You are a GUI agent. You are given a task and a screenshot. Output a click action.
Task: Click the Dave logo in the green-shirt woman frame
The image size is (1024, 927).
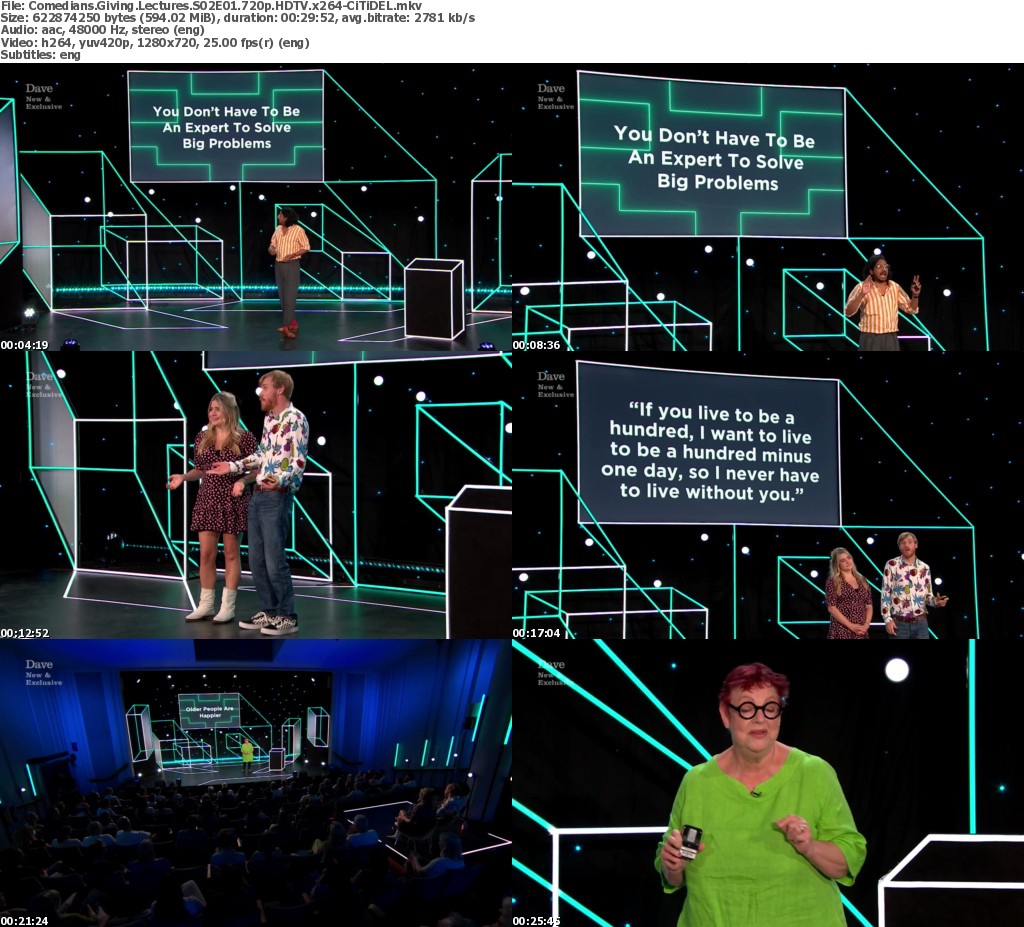tap(551, 665)
